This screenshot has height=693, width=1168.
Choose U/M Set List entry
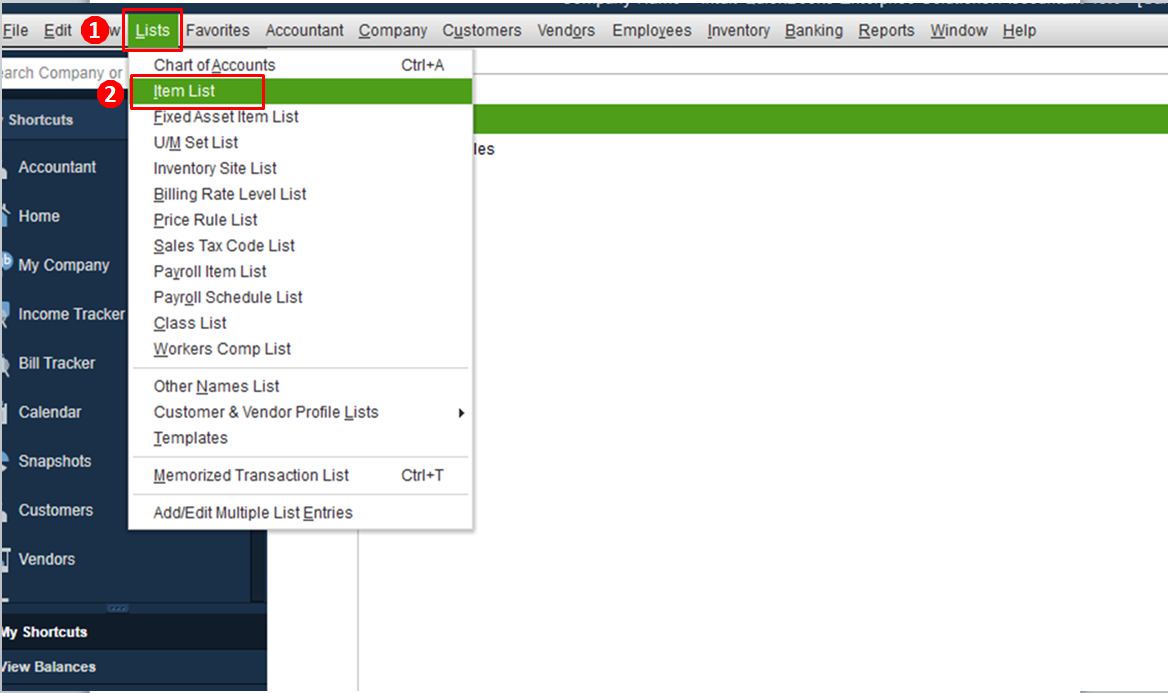(300, 142)
